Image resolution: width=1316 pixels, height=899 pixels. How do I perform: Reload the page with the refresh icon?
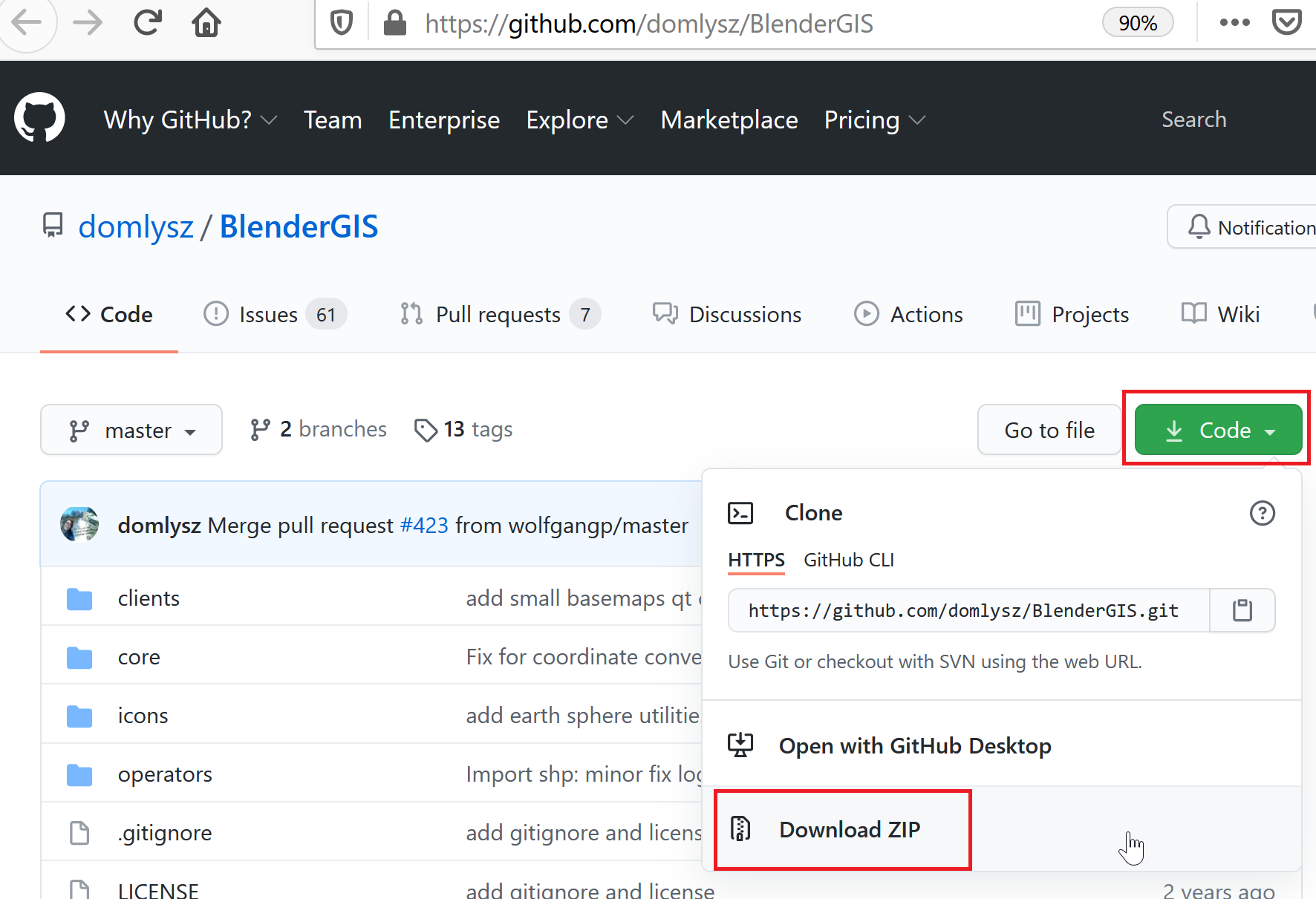[x=147, y=23]
